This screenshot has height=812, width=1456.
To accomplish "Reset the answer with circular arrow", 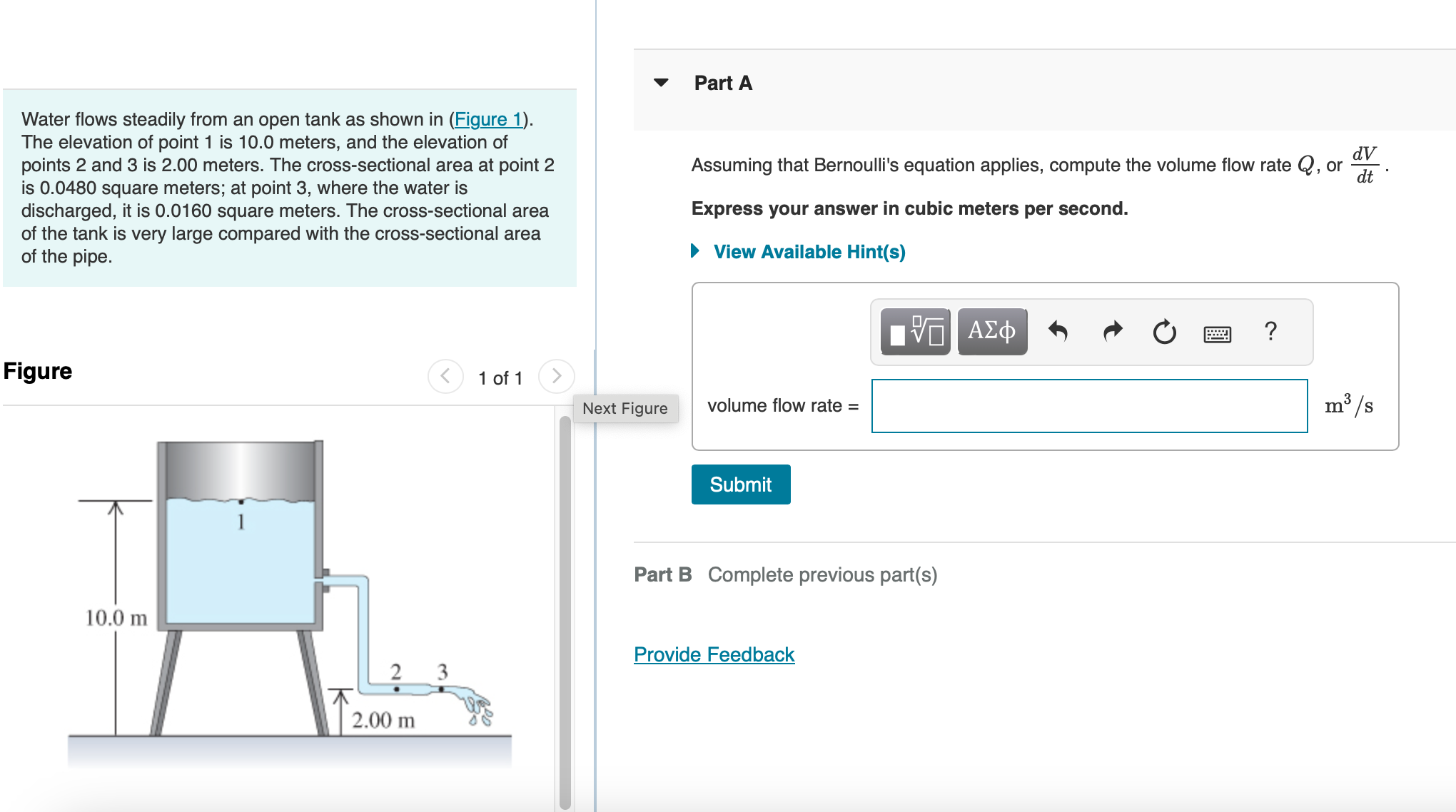I will [1164, 332].
